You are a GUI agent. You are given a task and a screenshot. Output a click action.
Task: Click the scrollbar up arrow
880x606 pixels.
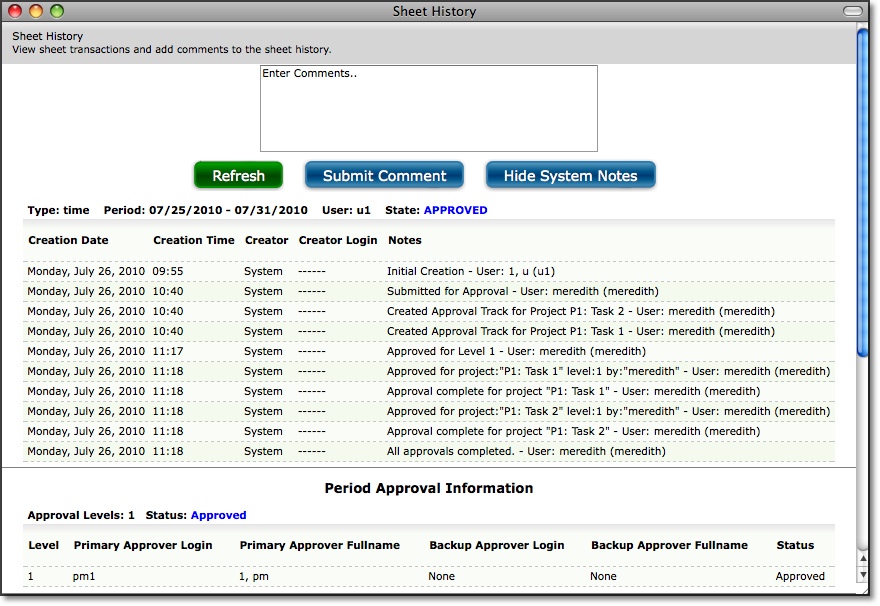click(x=863, y=558)
